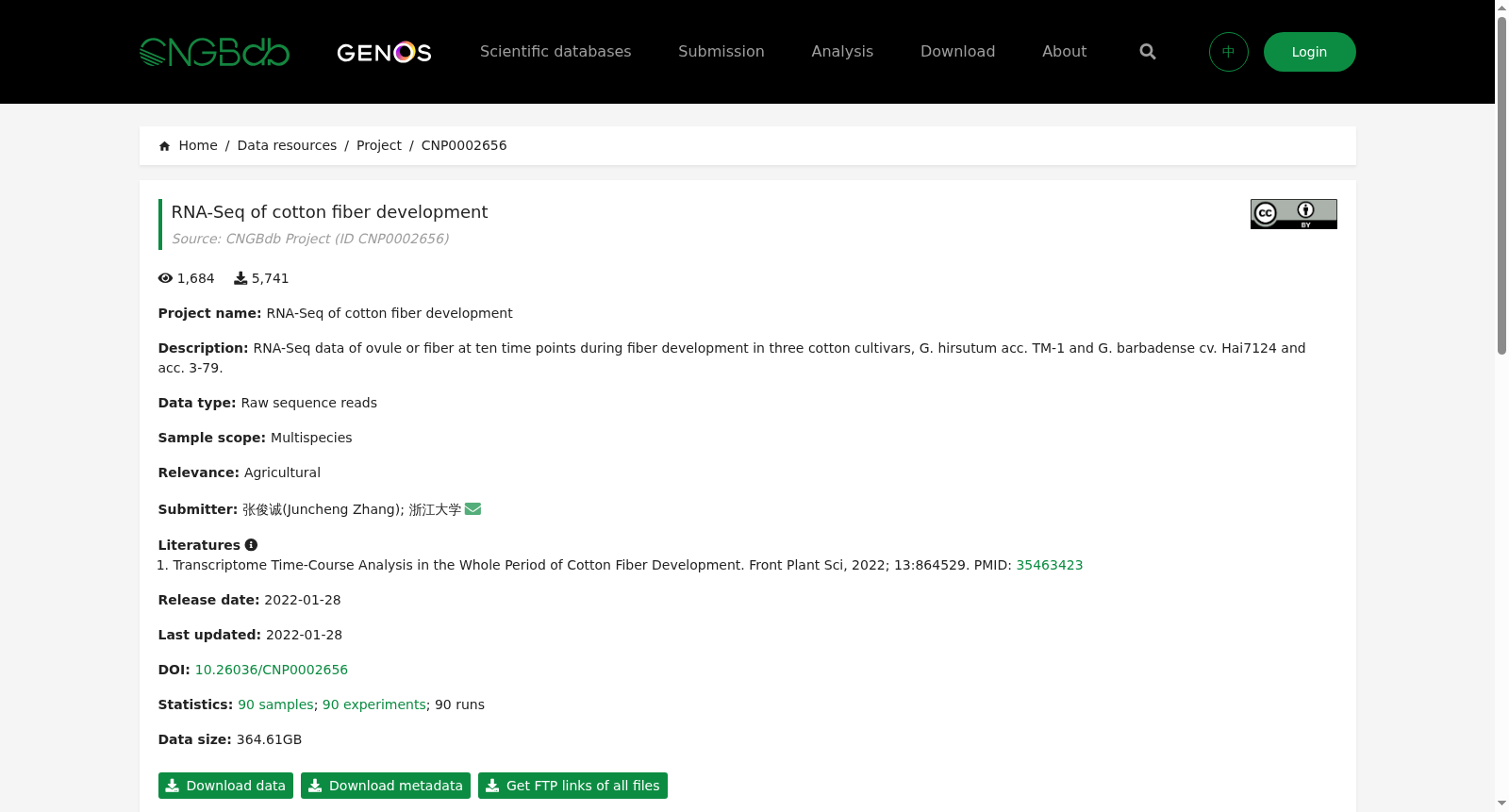Get FTP links of all files
This screenshot has width=1509, height=812.
pyautogui.click(x=572, y=786)
